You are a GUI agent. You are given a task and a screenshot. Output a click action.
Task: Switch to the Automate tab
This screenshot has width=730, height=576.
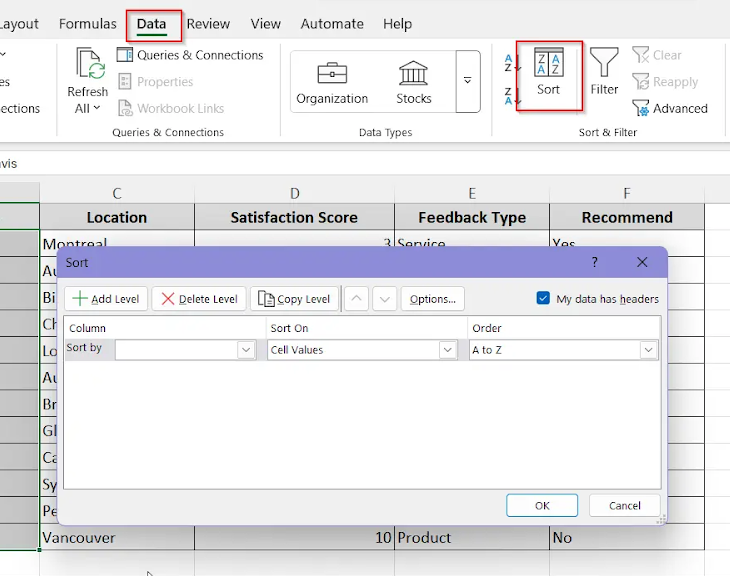tap(332, 24)
